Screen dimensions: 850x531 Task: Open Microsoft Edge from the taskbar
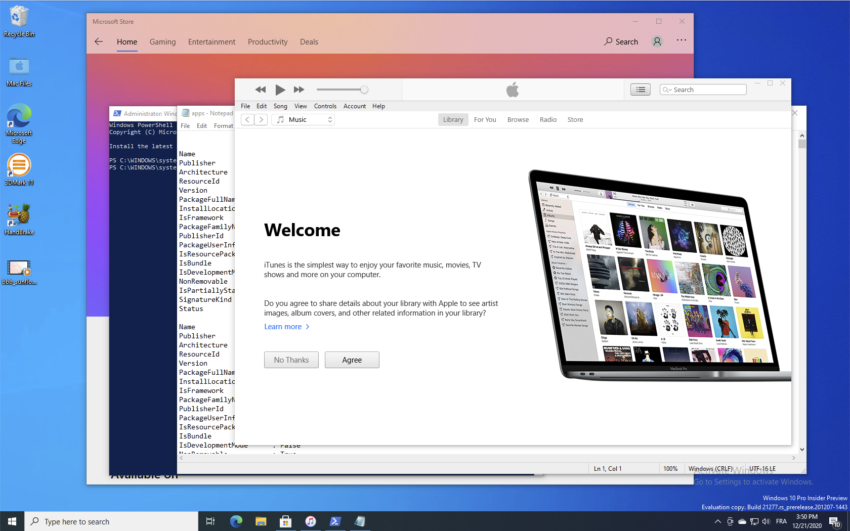point(236,521)
